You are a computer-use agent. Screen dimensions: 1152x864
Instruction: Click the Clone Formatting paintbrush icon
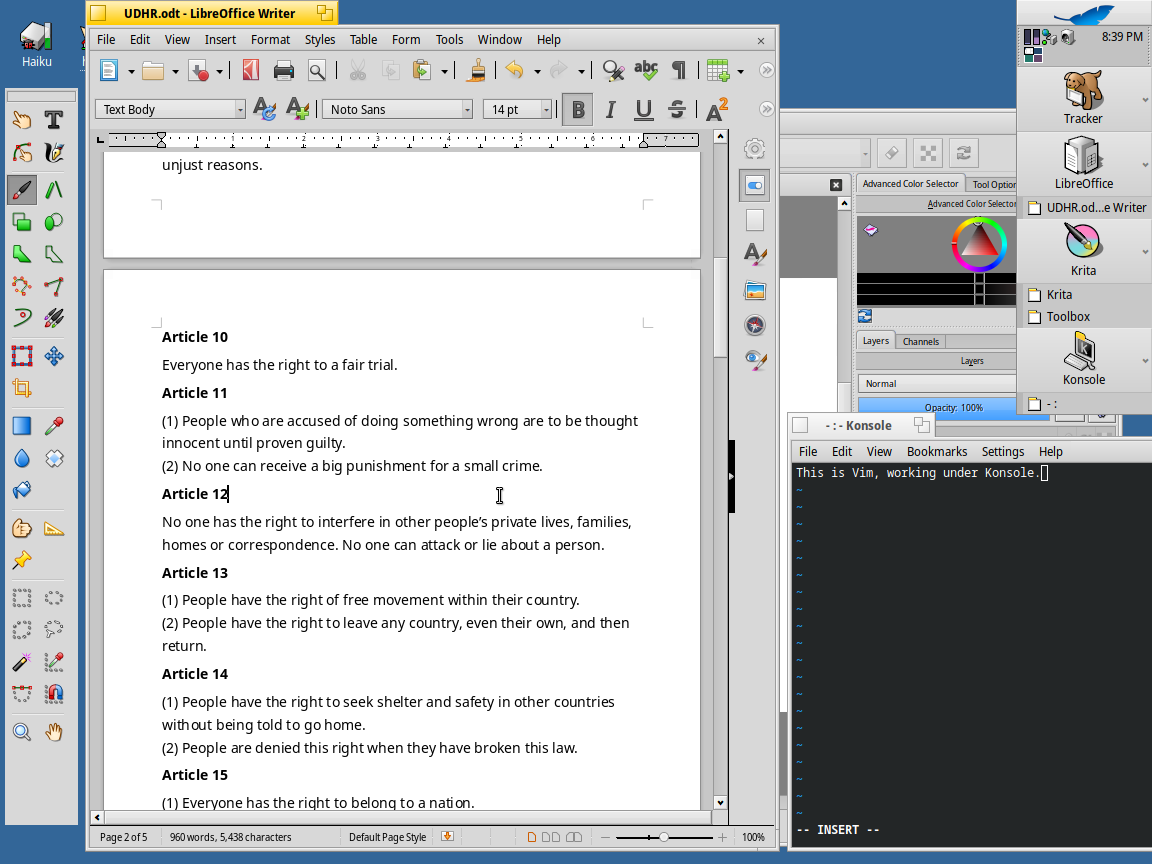[477, 71]
